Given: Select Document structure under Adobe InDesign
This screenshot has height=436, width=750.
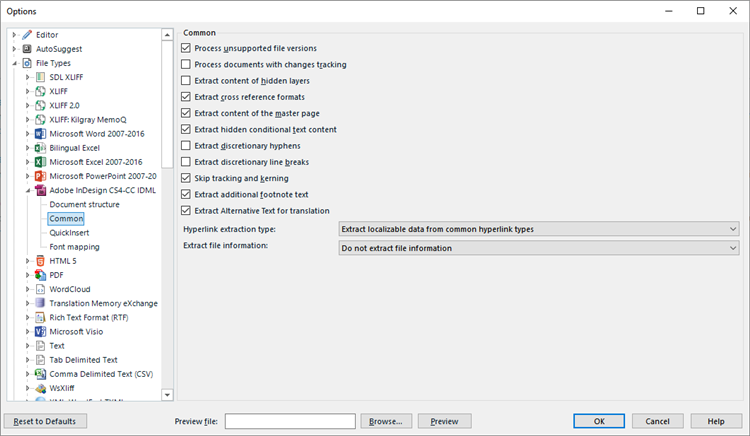Looking at the screenshot, I should pyautogui.click(x=85, y=205).
